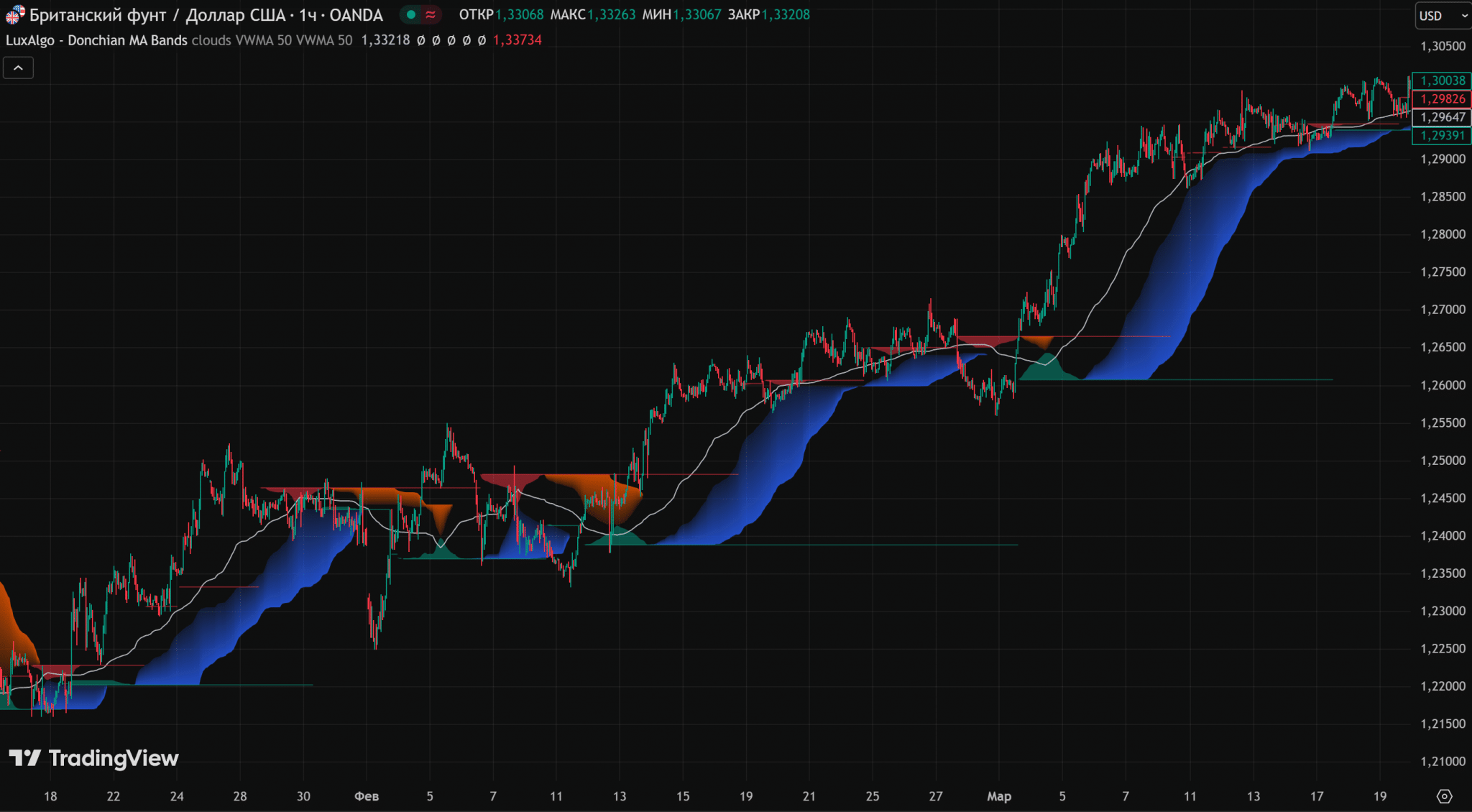Screen dimensions: 1472x812
Task: Click the 1,25000 level on the price scale
Action: [1442, 461]
